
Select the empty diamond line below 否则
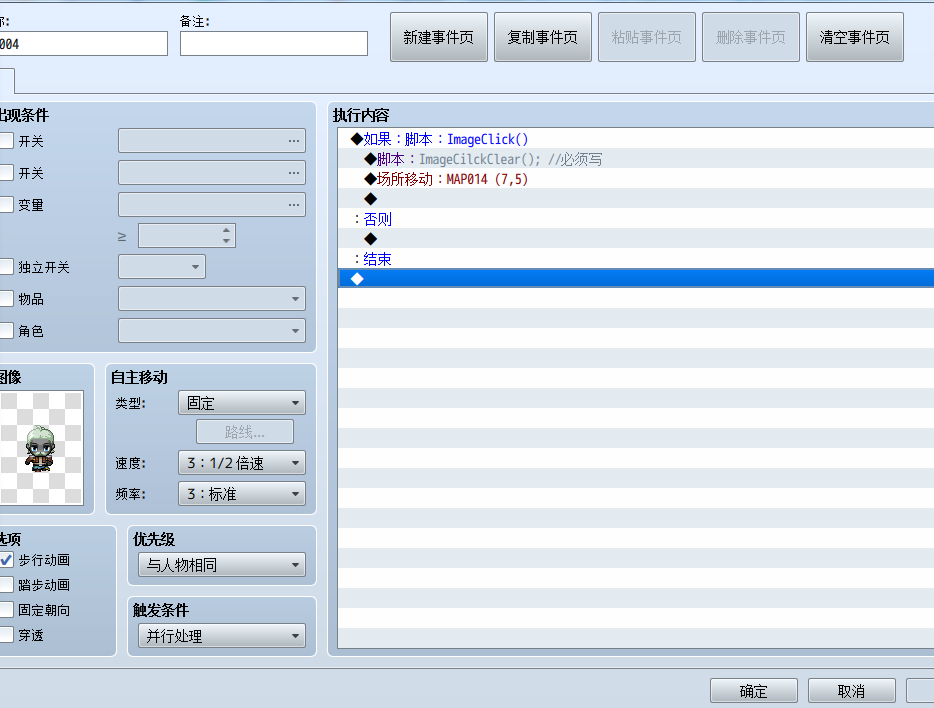(x=636, y=239)
